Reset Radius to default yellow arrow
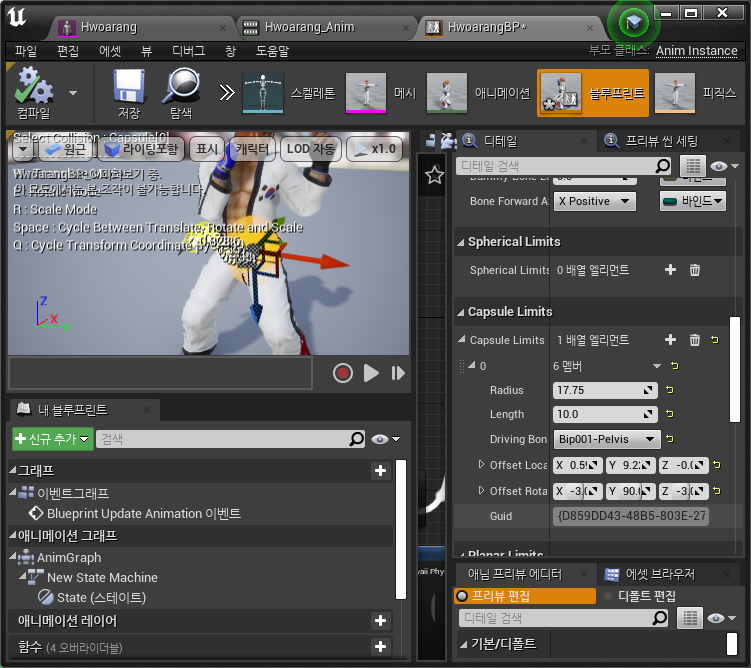Viewport: 751px width, 668px height. point(670,390)
